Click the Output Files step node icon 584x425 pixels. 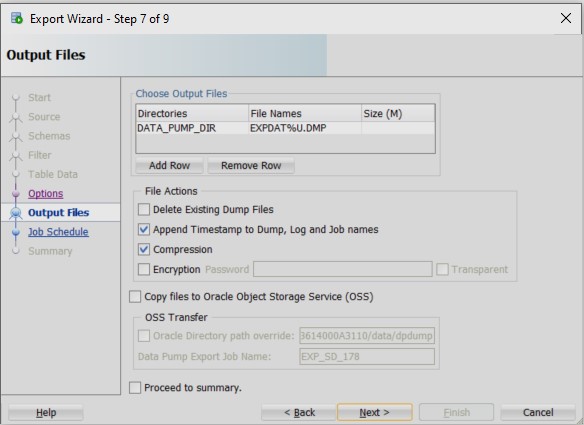tap(16, 213)
